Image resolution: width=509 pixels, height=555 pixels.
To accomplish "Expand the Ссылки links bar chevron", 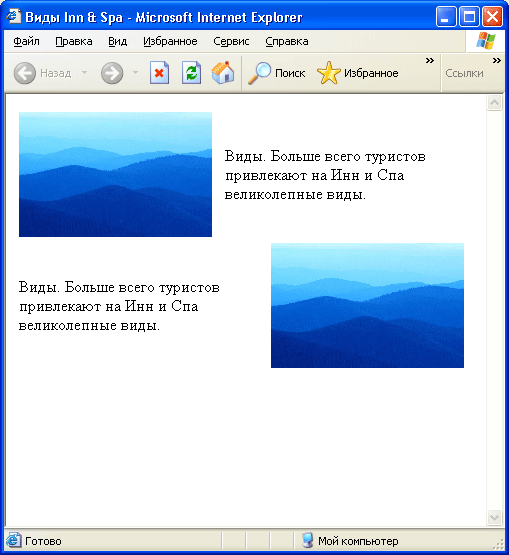I will point(497,61).
